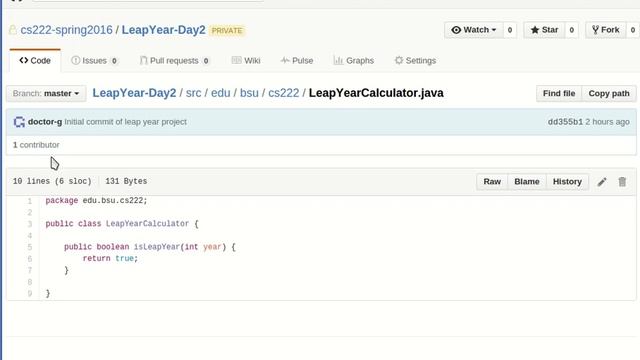This screenshot has height=360, width=640.
Task: Switch to the Settings tab
Action: (x=415, y=60)
